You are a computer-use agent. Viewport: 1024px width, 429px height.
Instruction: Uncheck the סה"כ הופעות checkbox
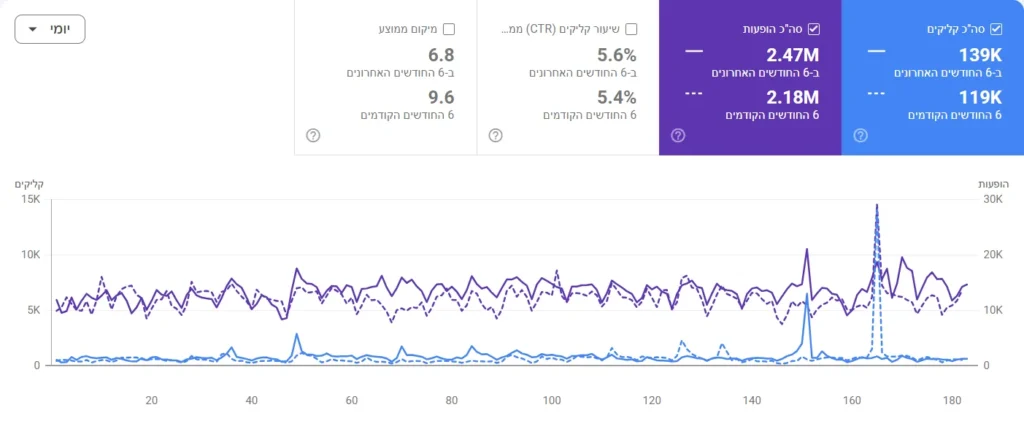point(814,29)
